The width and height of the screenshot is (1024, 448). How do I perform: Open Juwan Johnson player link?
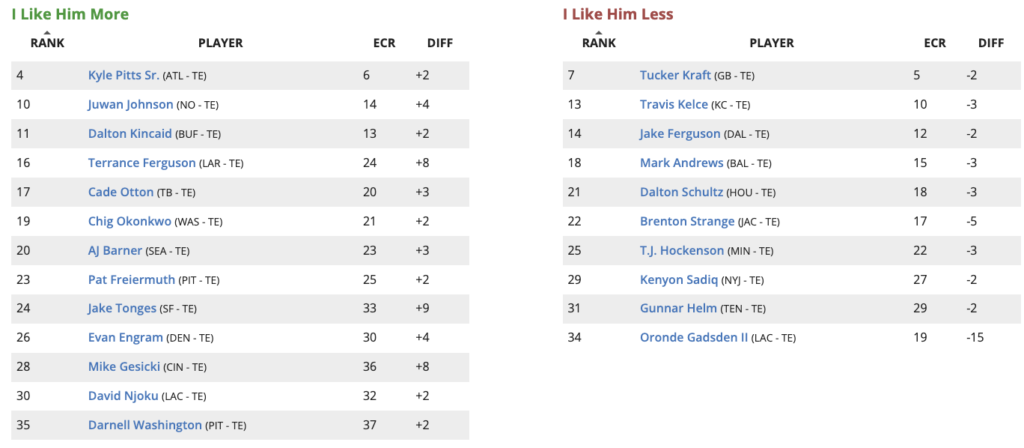pyautogui.click(x=131, y=104)
